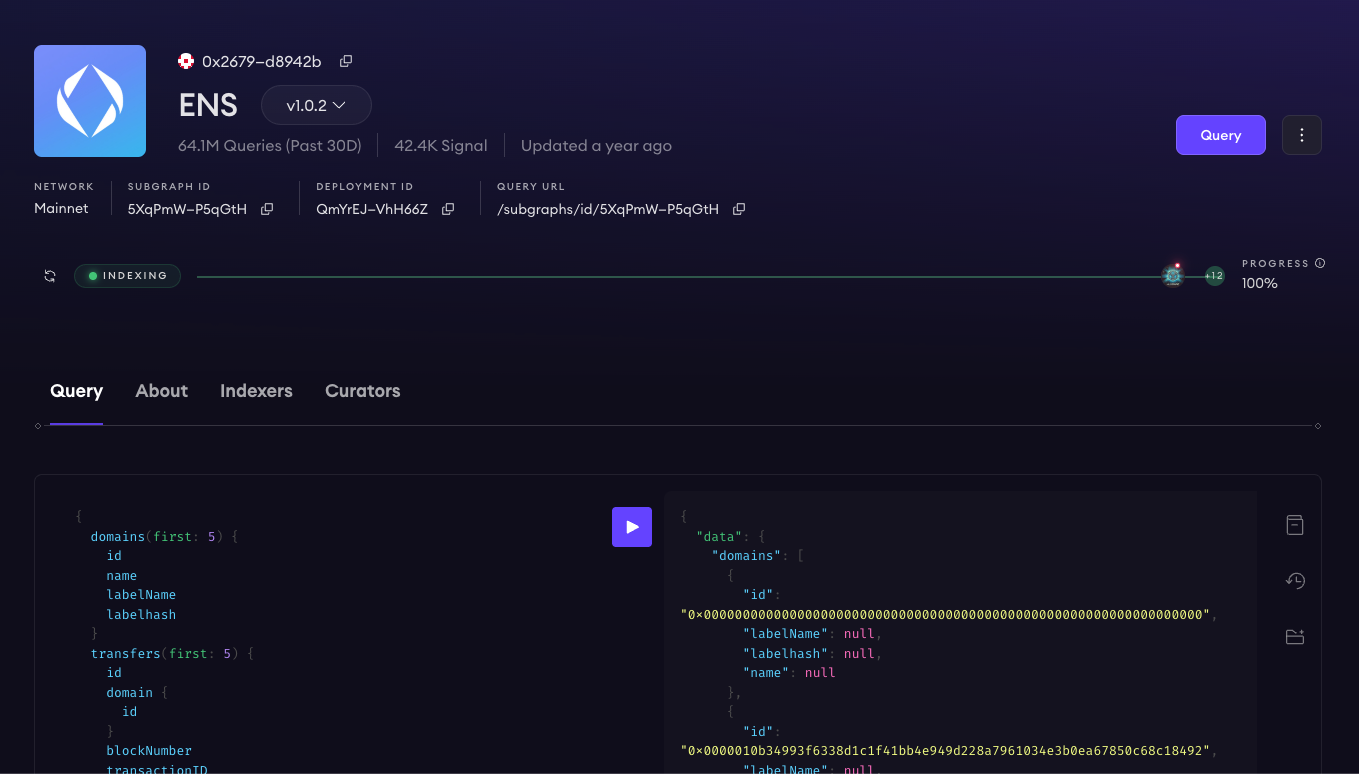This screenshot has width=1359, height=774.
Task: Open the v1.0.2 version dropdown
Action: pyautogui.click(x=316, y=105)
